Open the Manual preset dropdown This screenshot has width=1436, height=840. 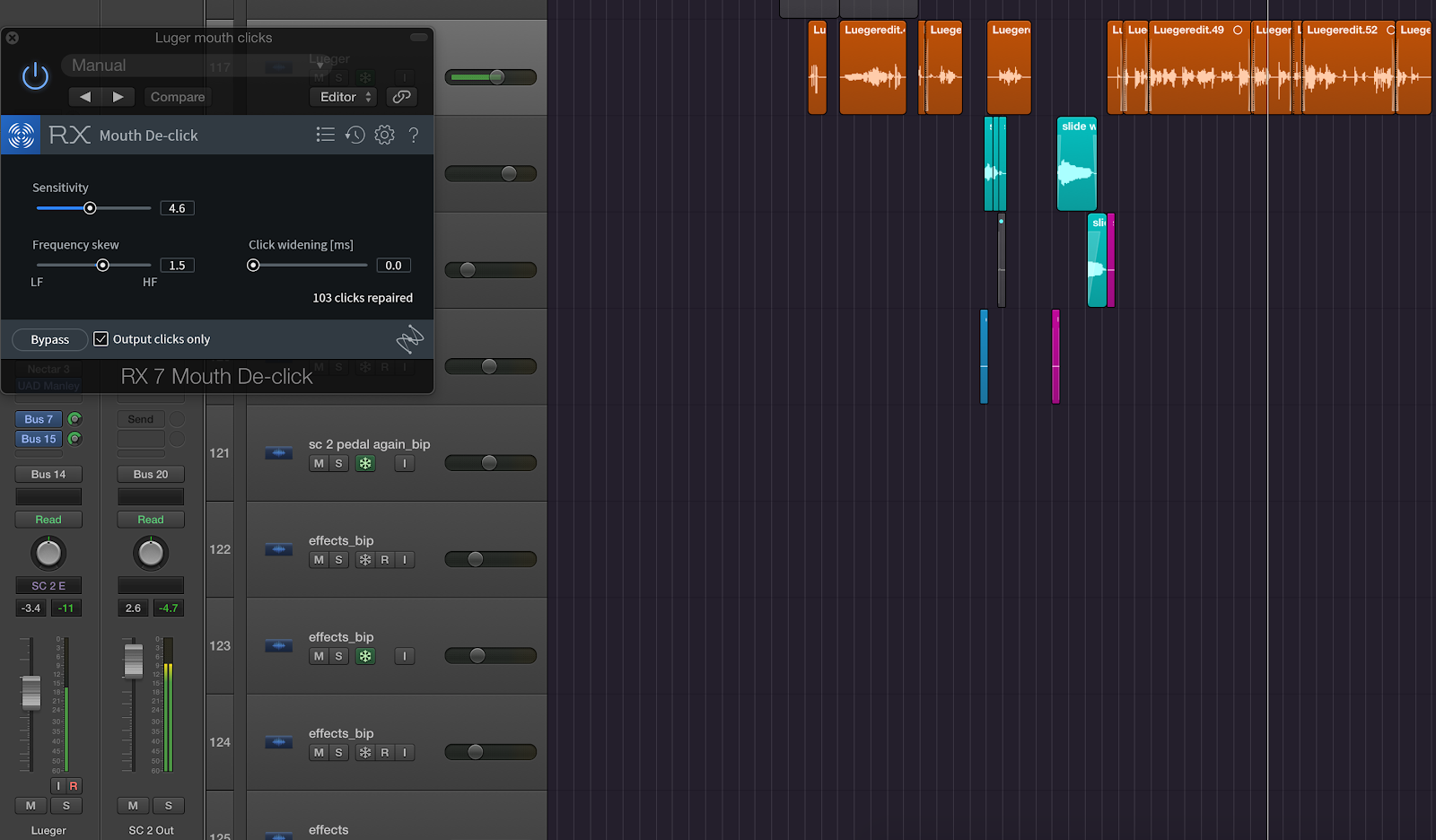tap(196, 66)
